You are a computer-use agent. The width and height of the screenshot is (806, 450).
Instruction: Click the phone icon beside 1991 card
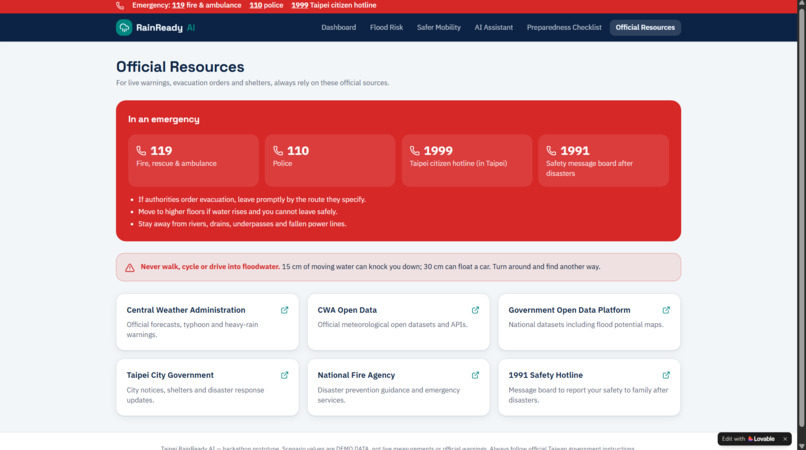551,150
